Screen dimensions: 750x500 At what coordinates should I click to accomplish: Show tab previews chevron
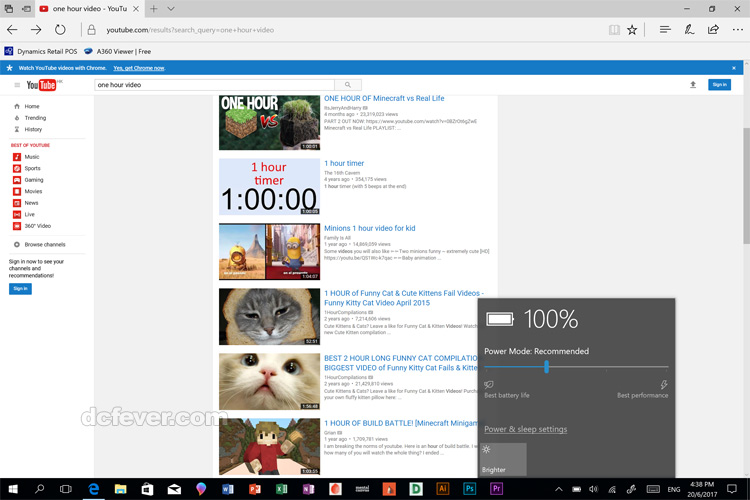pos(171,9)
